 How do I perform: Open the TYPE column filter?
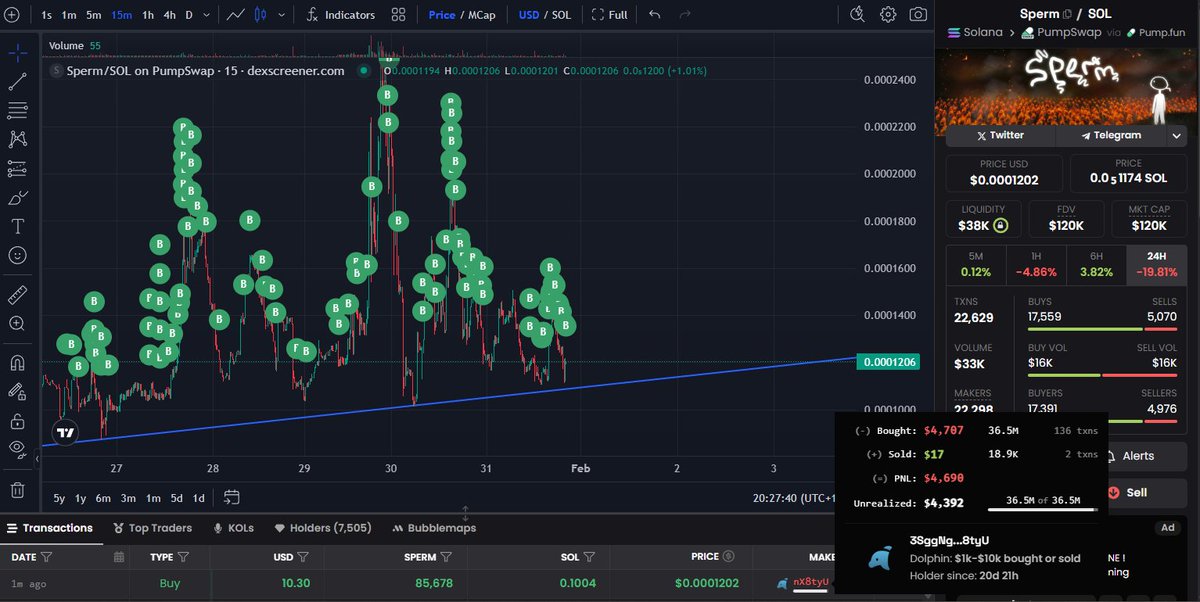point(184,557)
